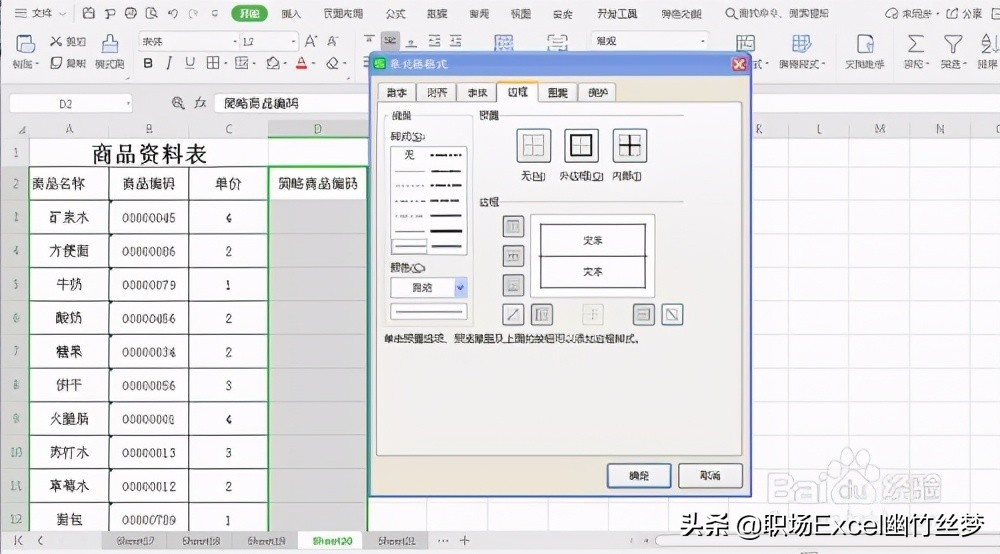Select the No Border preset in dialog

click(533, 145)
